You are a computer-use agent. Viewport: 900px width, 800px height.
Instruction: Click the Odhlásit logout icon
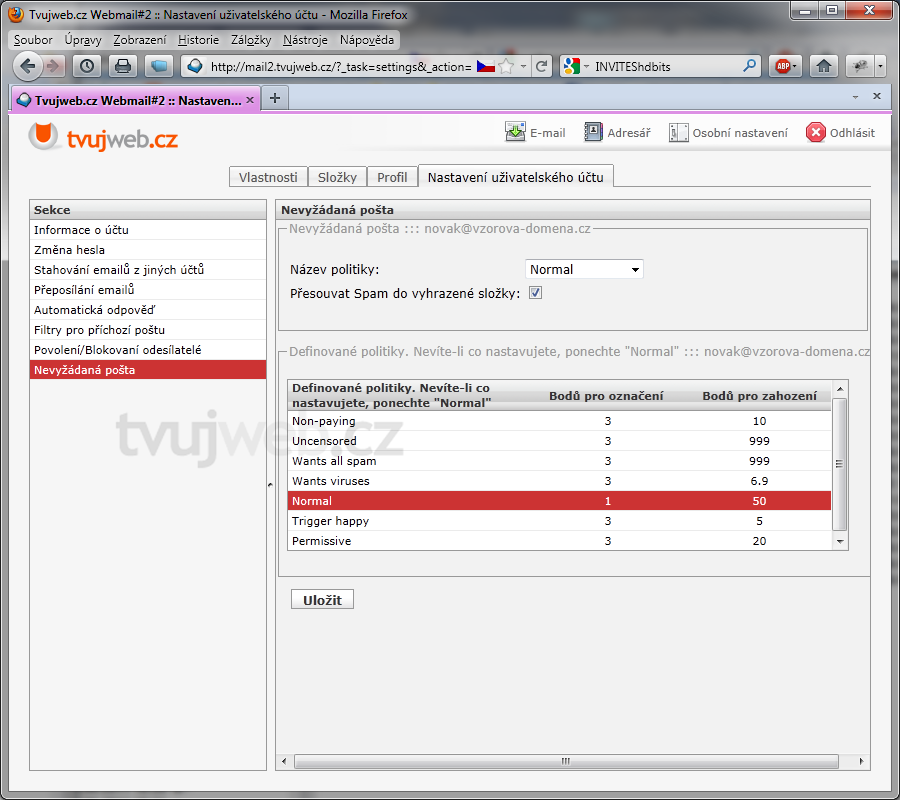pos(817,133)
